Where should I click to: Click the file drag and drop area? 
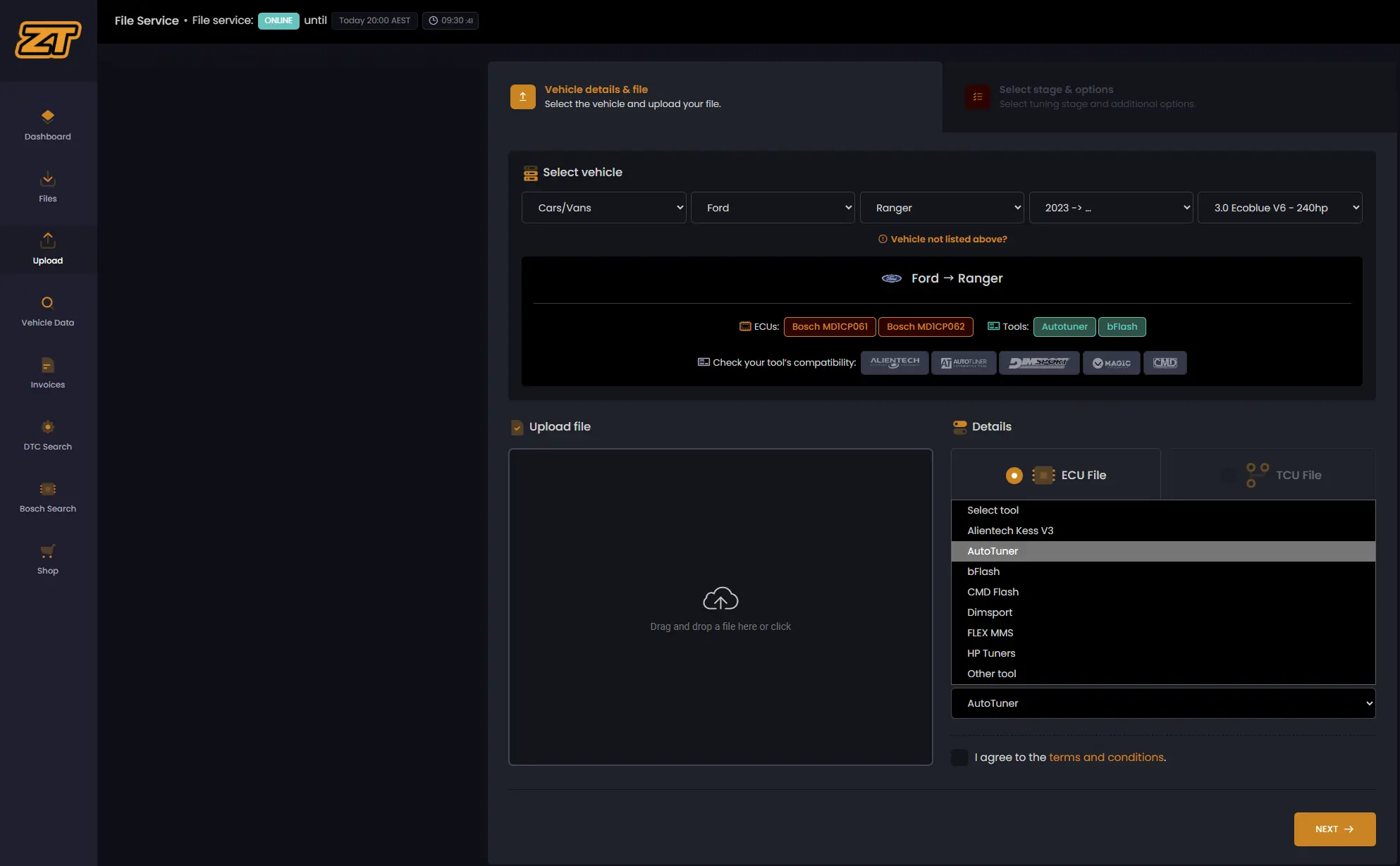click(x=720, y=607)
